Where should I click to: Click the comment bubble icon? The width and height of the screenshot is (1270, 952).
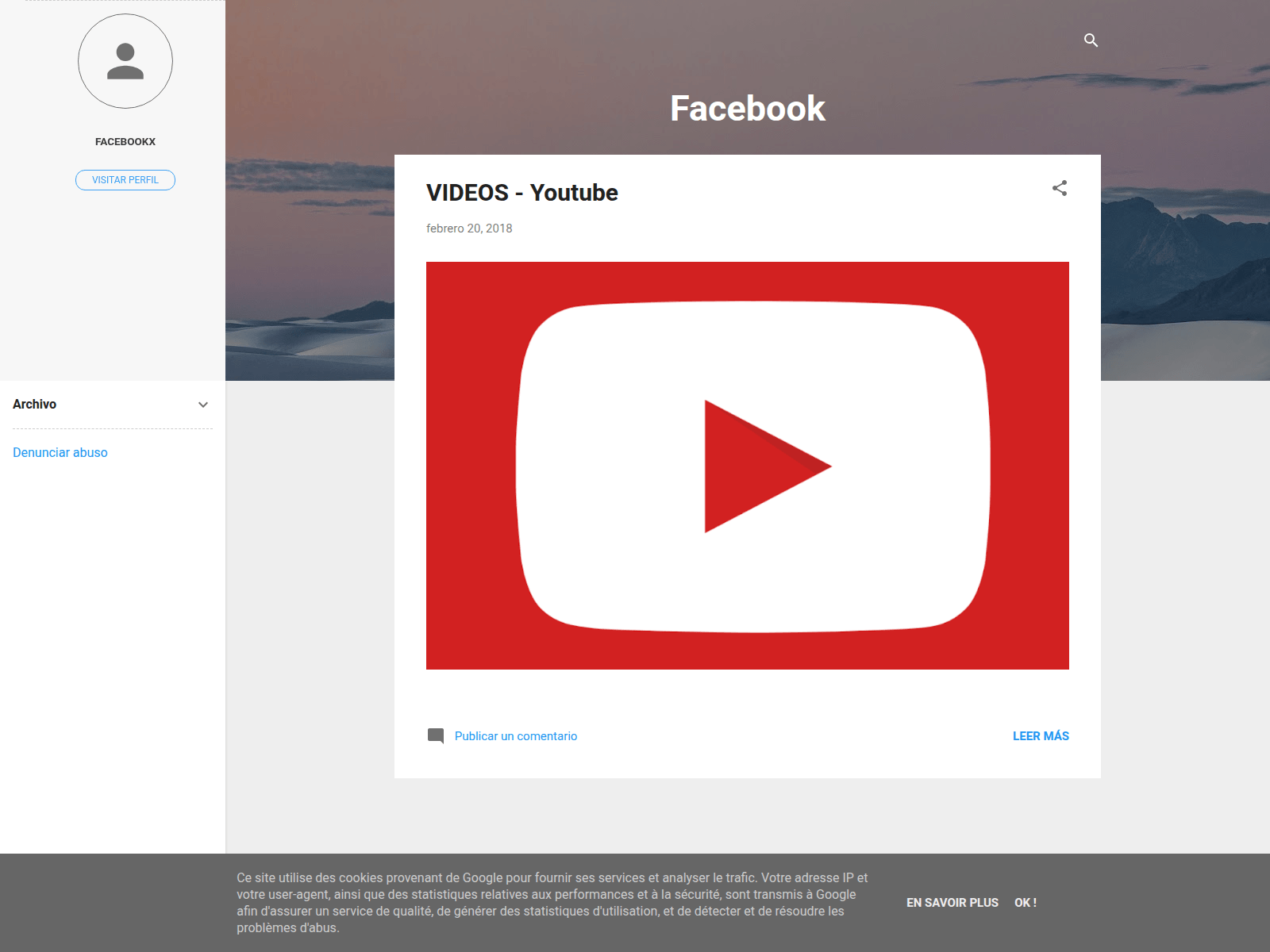[436, 736]
